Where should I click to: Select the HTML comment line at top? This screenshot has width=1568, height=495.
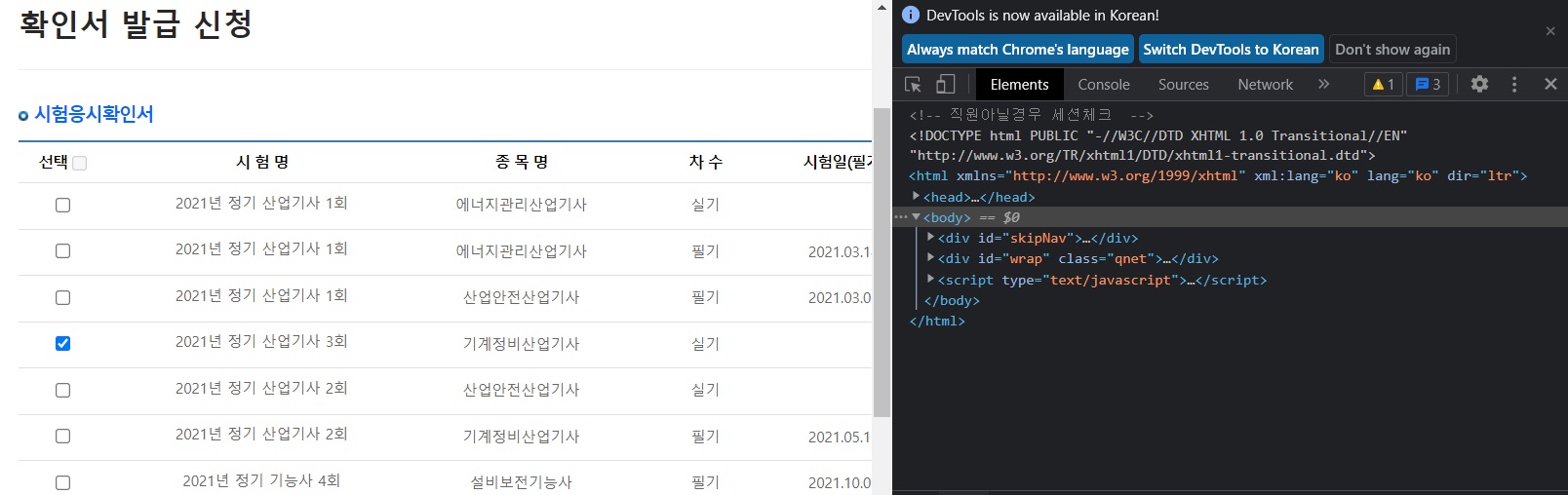(x=1032, y=115)
